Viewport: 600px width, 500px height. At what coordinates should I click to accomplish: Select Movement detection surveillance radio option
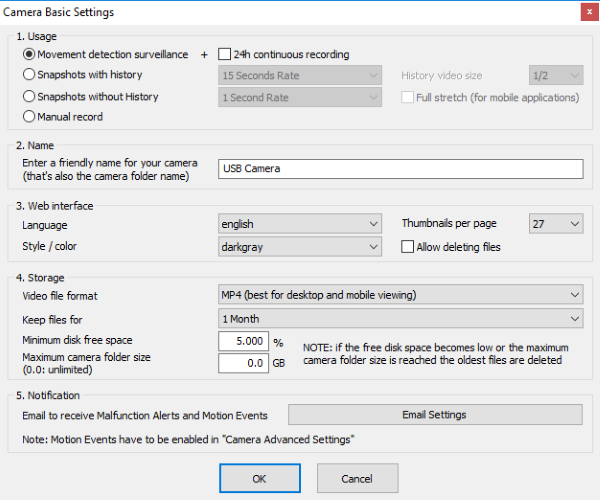click(28, 54)
